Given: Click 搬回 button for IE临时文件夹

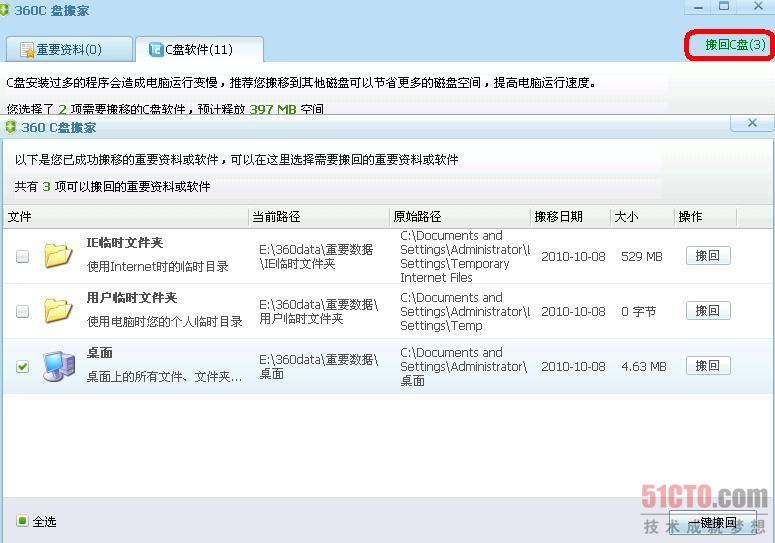Looking at the screenshot, I should (x=708, y=256).
